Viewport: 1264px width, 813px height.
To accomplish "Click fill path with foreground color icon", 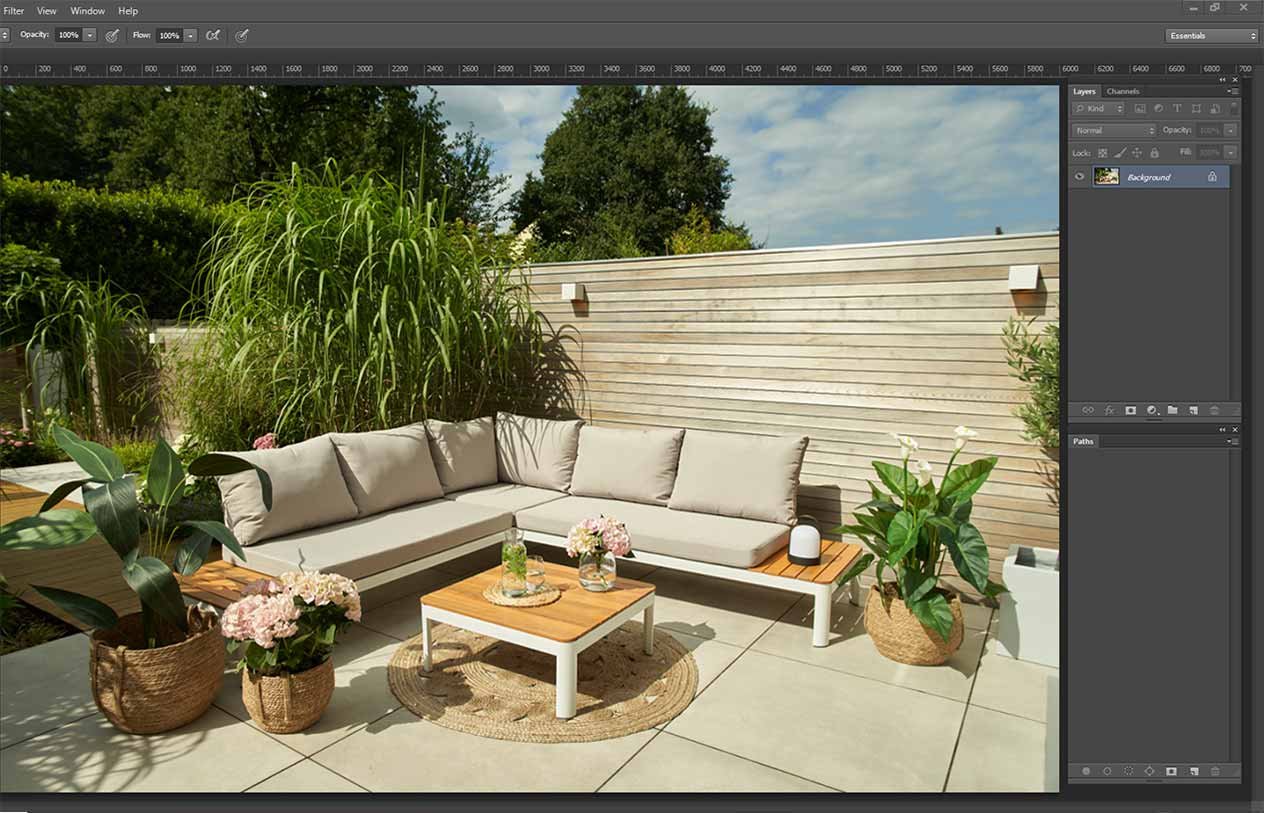I will (1086, 771).
